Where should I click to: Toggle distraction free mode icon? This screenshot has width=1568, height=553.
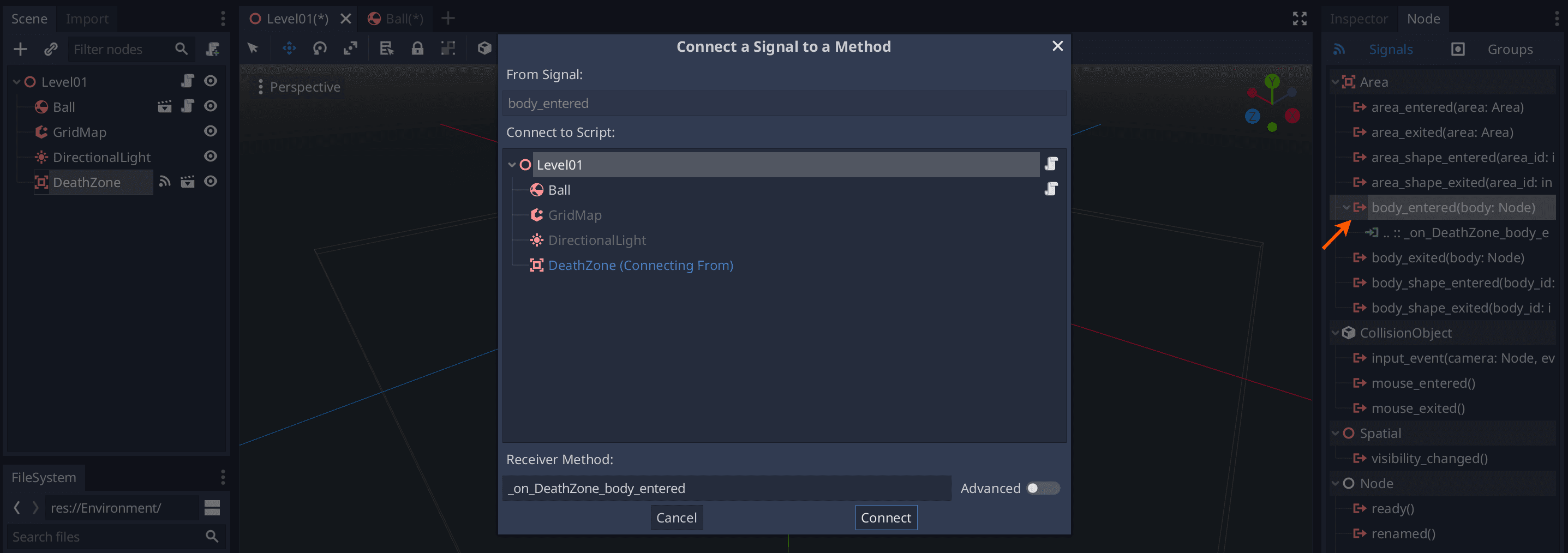pyautogui.click(x=1300, y=19)
